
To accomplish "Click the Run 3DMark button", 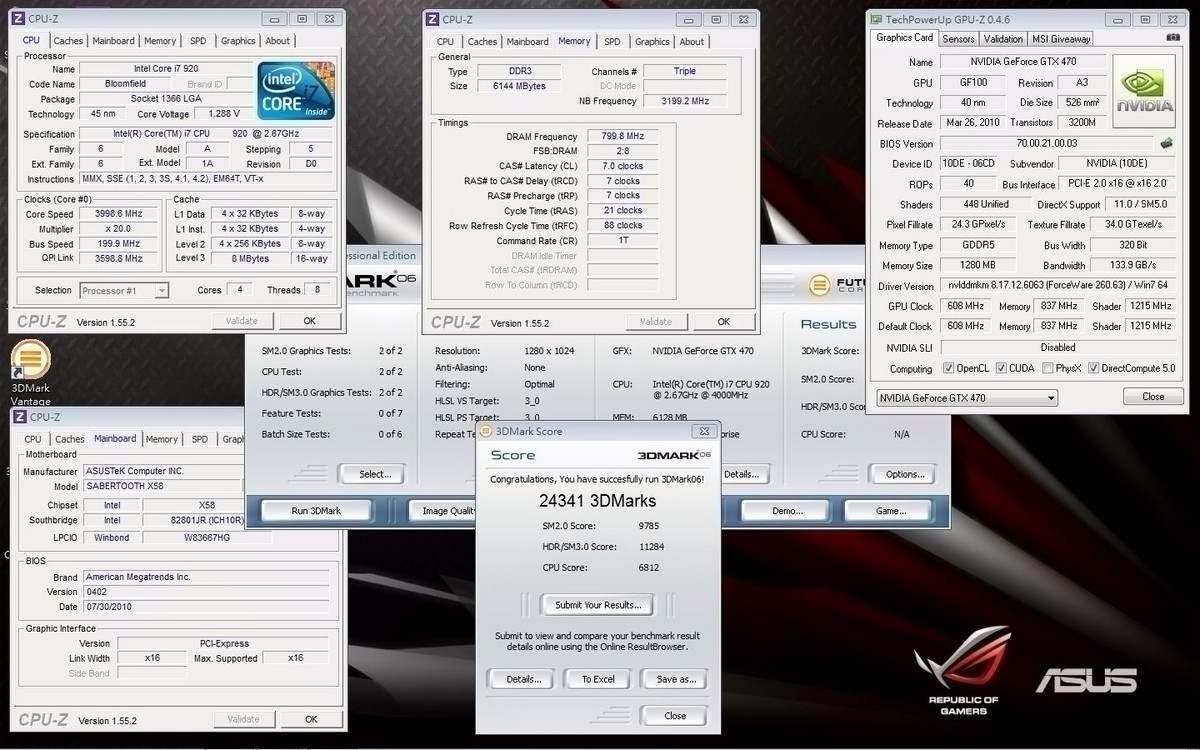I will pos(316,511).
